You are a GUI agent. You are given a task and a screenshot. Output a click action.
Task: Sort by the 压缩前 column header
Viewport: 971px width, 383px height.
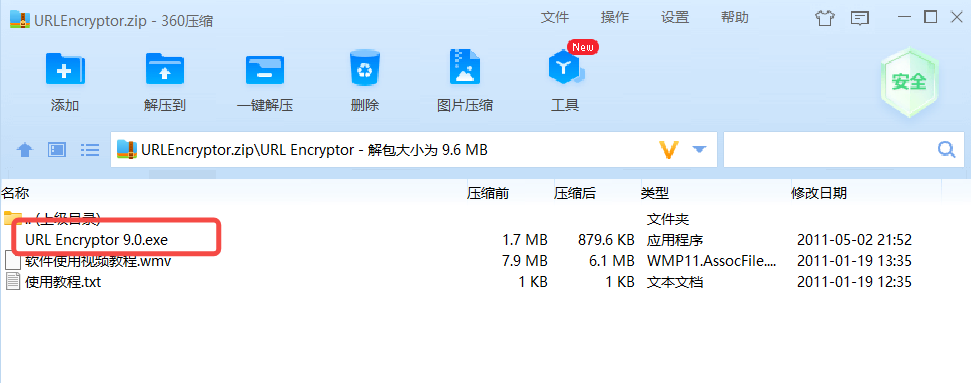pyautogui.click(x=488, y=193)
